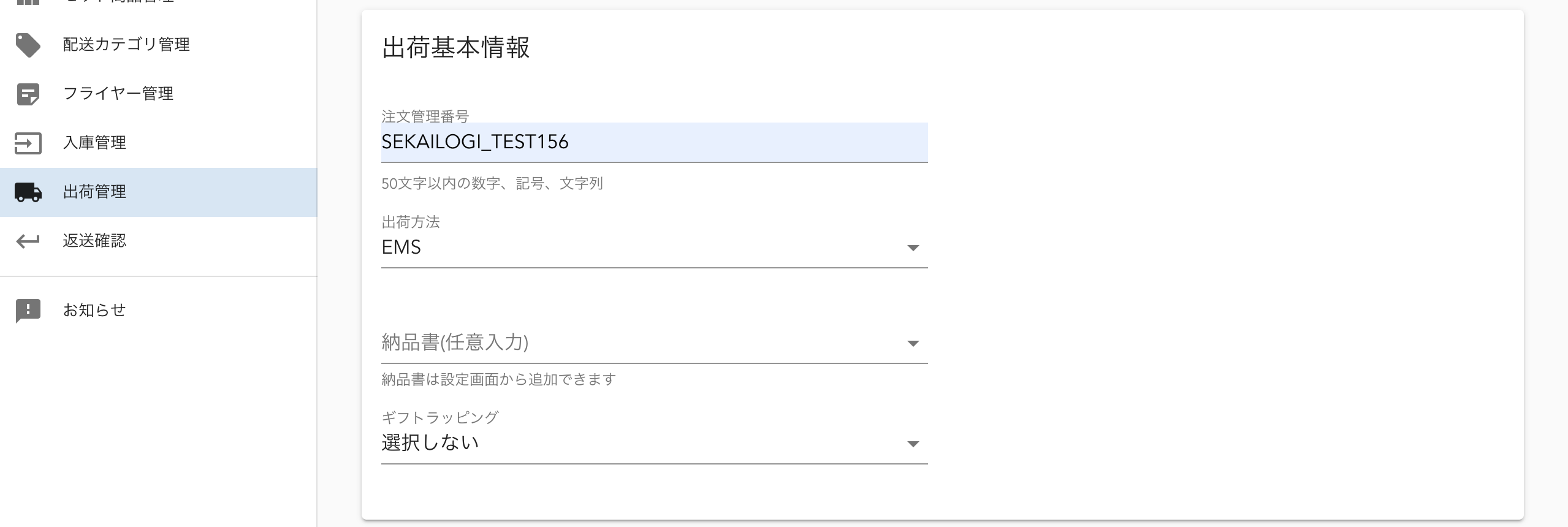Image resolution: width=1568 pixels, height=527 pixels.
Task: Click the truck icon for 出荷管理
Action: (x=28, y=192)
